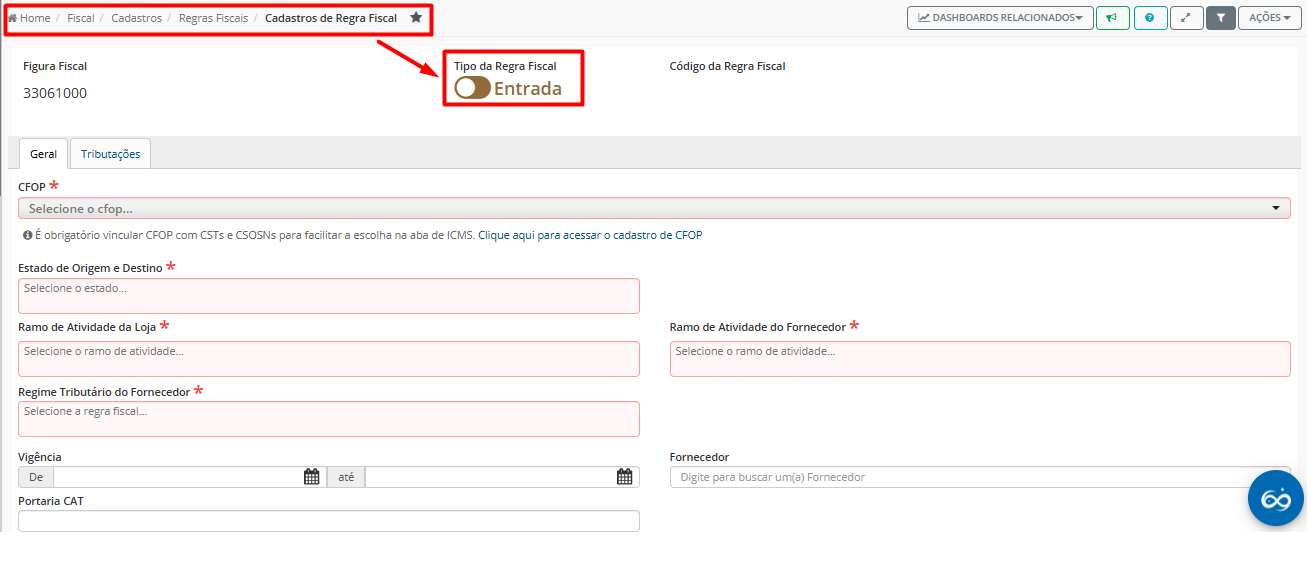Click the Estado de Origem e Destino field
This screenshot has height=584, width=1311.
click(328, 296)
